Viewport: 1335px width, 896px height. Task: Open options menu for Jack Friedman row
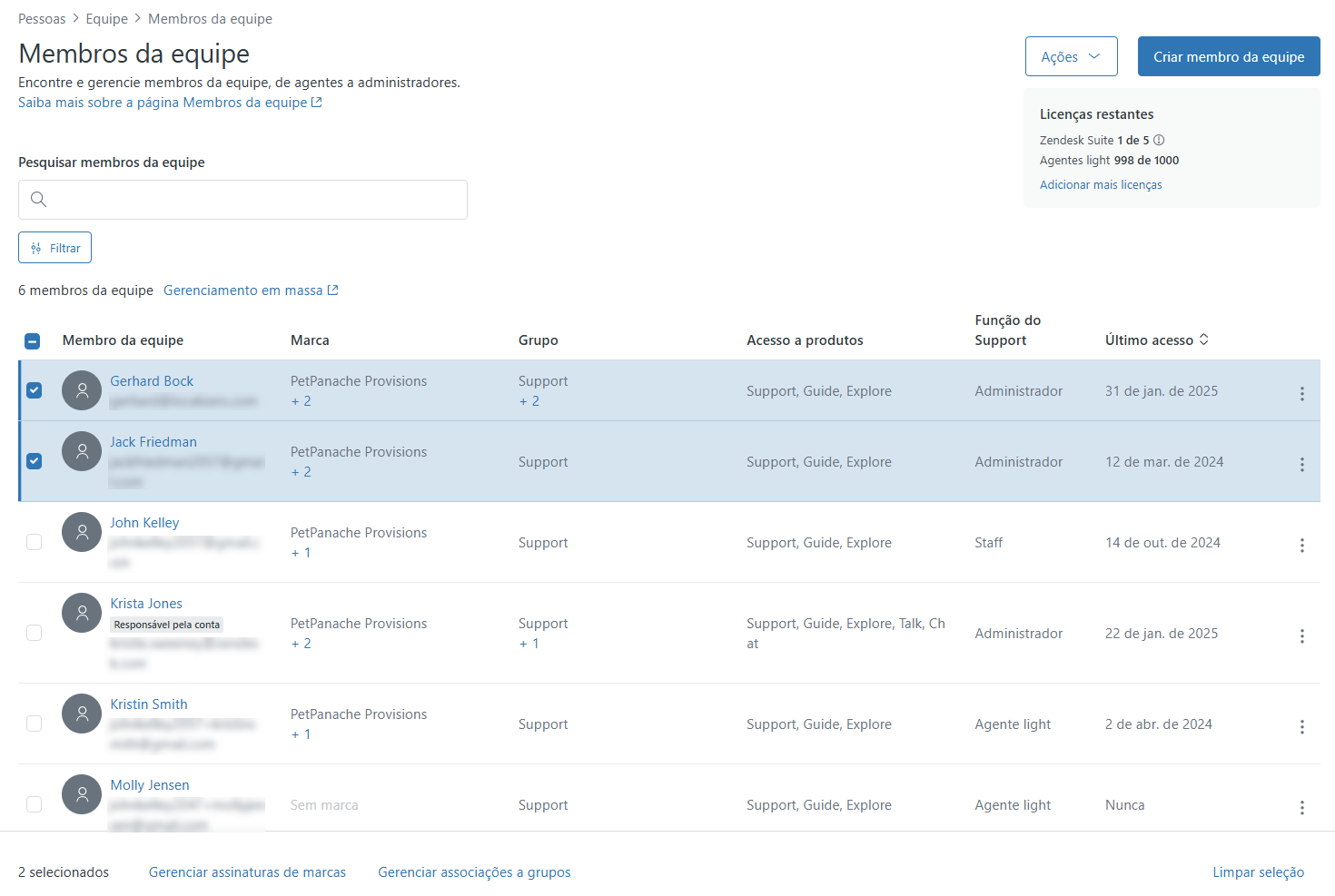[1301, 464]
